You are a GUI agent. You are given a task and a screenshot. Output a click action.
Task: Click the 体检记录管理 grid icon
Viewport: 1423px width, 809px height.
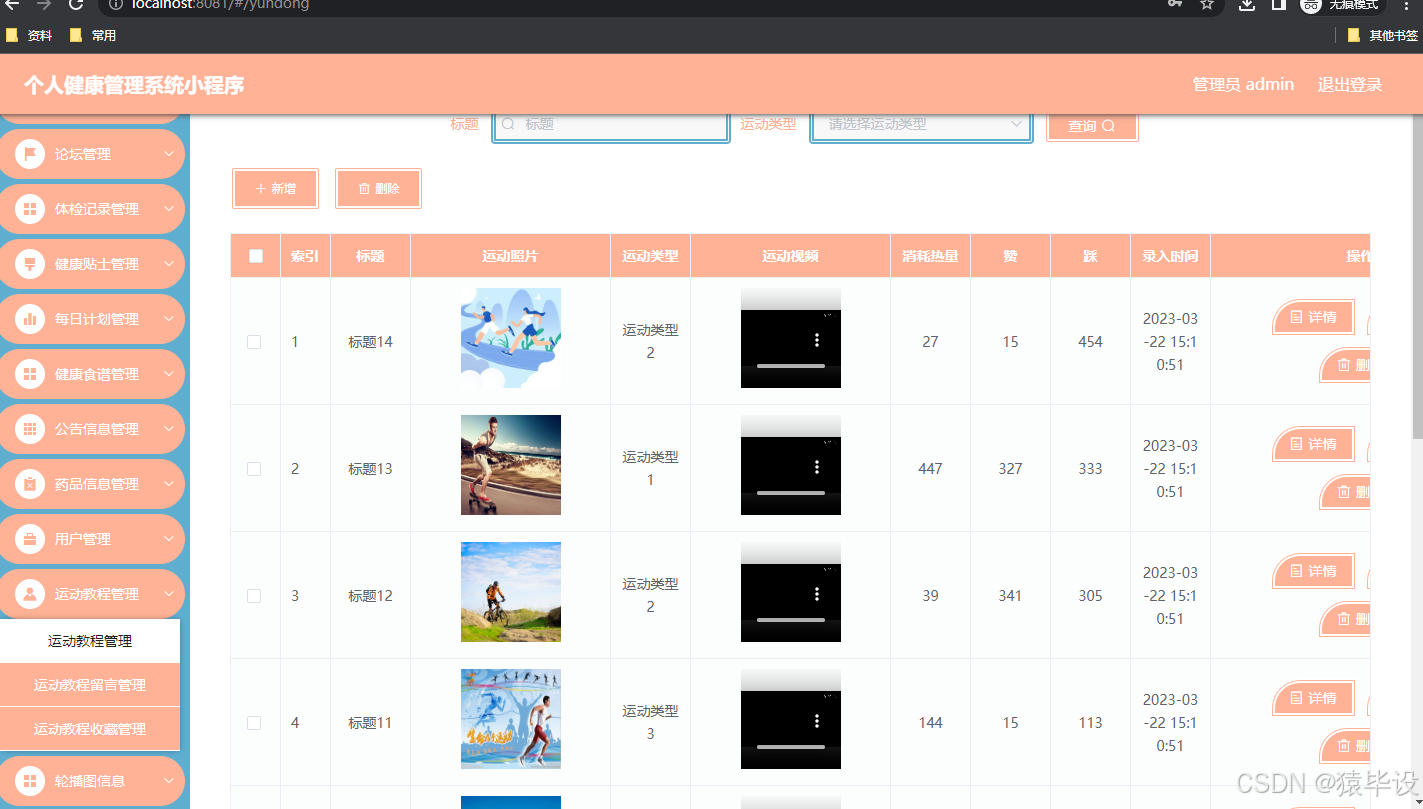pos(30,209)
